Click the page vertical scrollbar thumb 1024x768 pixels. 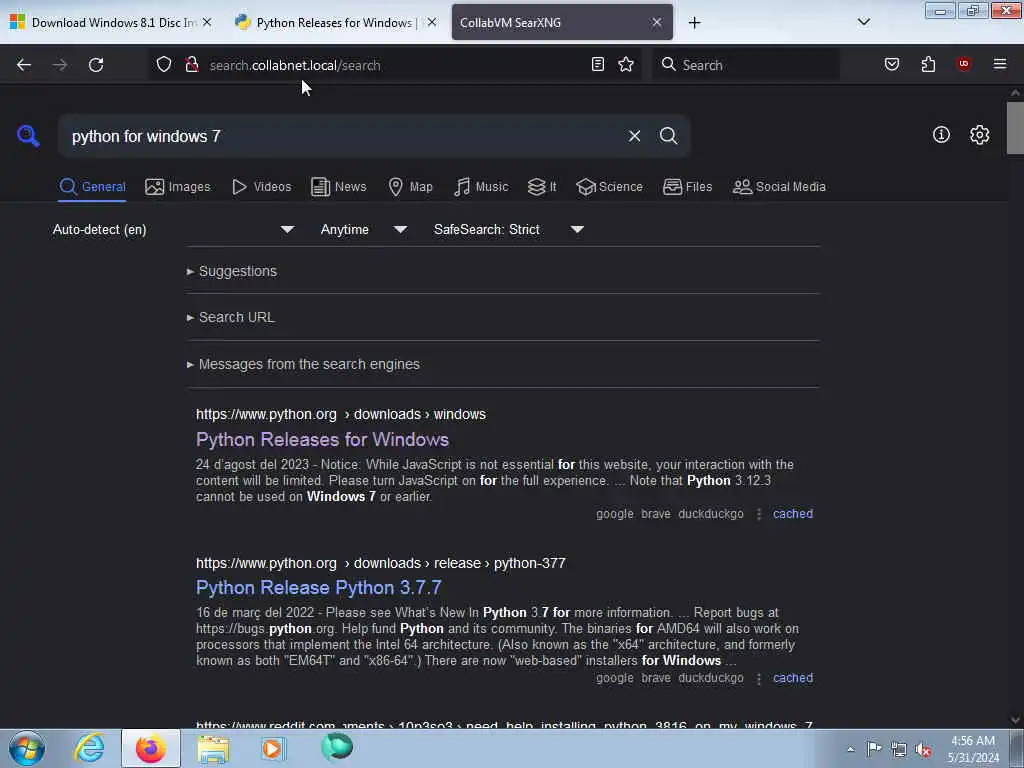tap(1015, 128)
